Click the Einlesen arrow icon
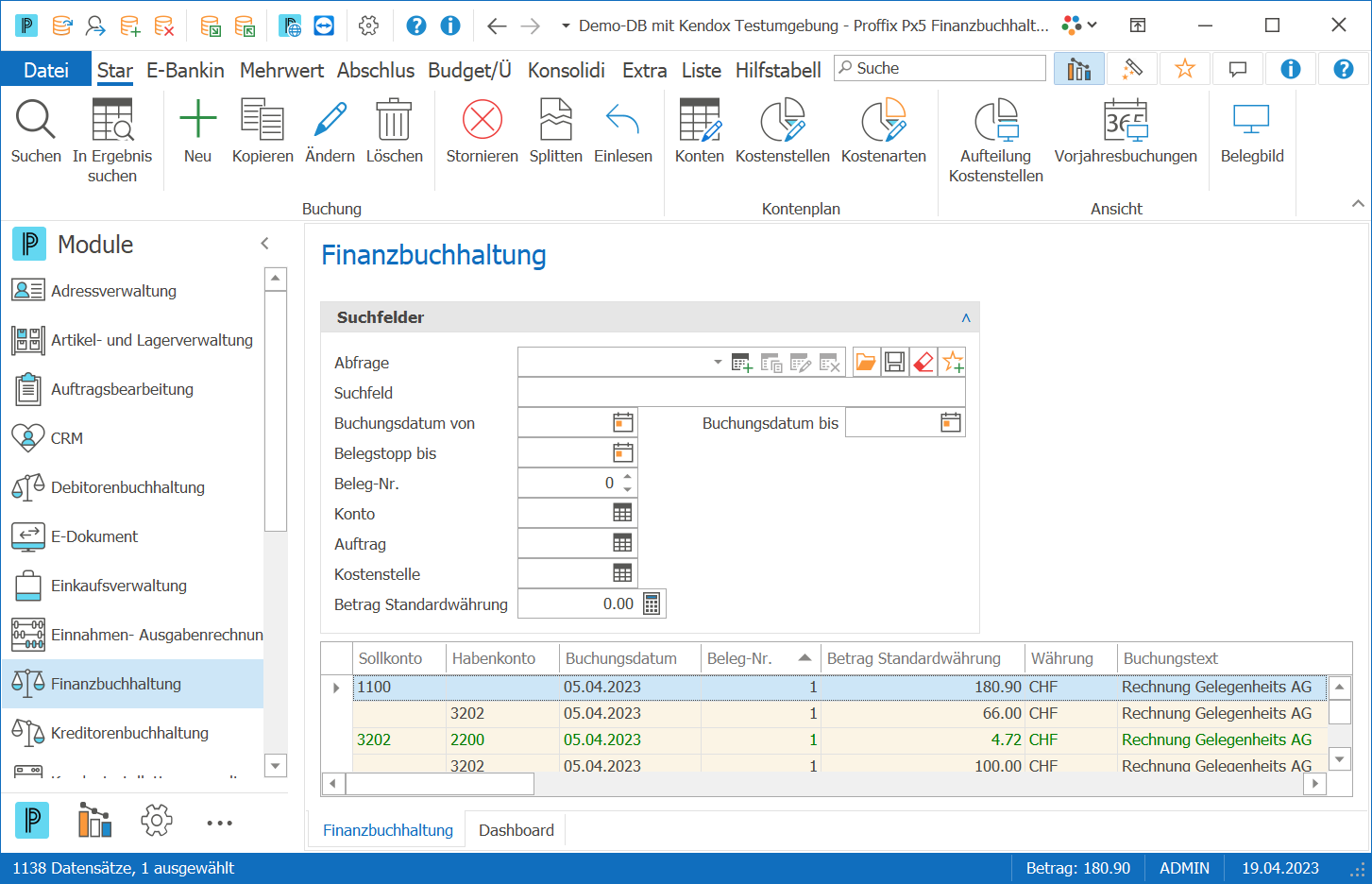This screenshot has width=1372, height=884. (622, 120)
